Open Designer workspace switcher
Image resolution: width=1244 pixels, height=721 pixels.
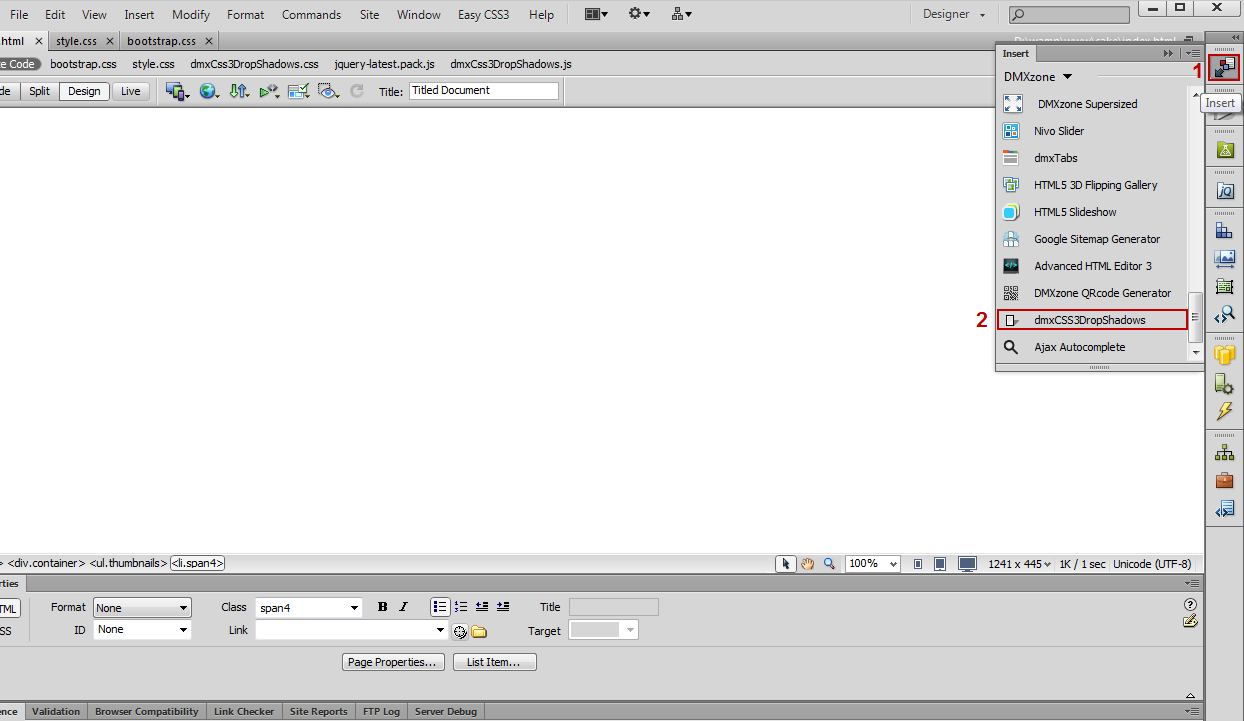click(x=954, y=14)
